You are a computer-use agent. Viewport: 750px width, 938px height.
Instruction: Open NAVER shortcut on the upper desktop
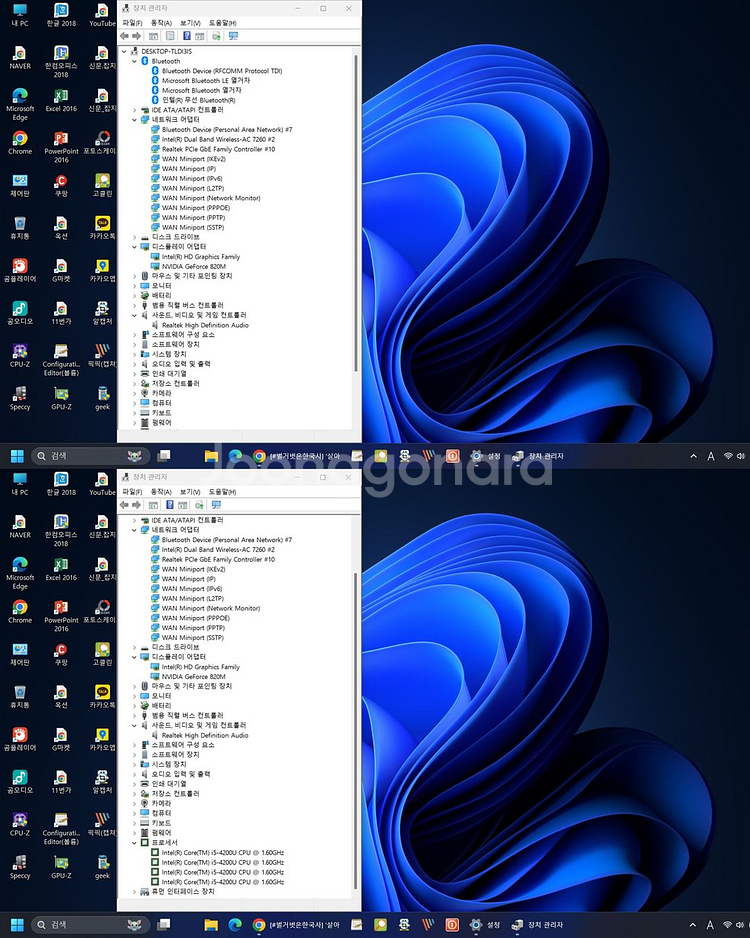click(20, 57)
